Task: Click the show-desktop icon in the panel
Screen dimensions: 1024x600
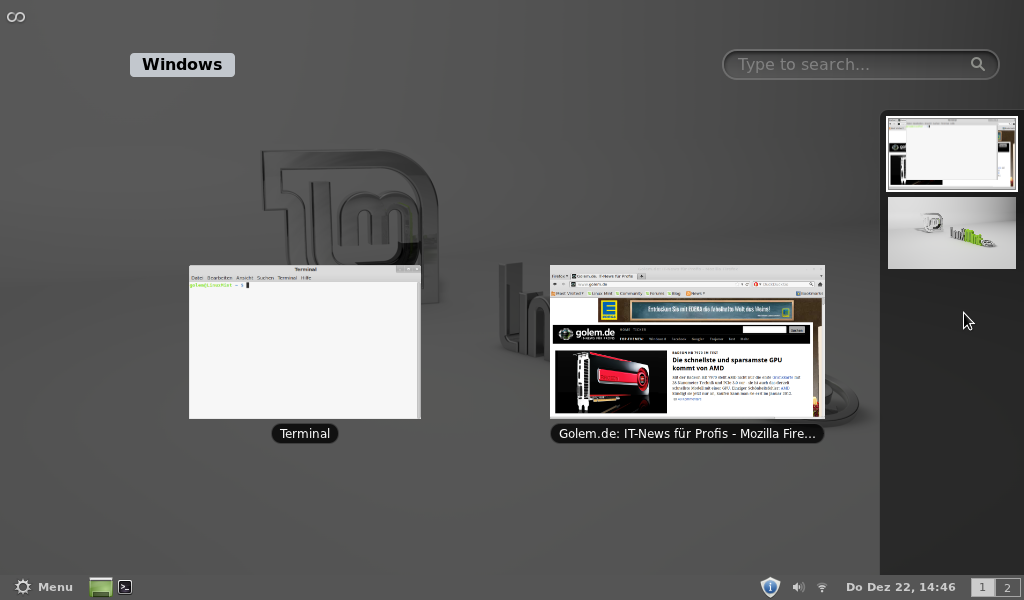Action: click(x=102, y=587)
